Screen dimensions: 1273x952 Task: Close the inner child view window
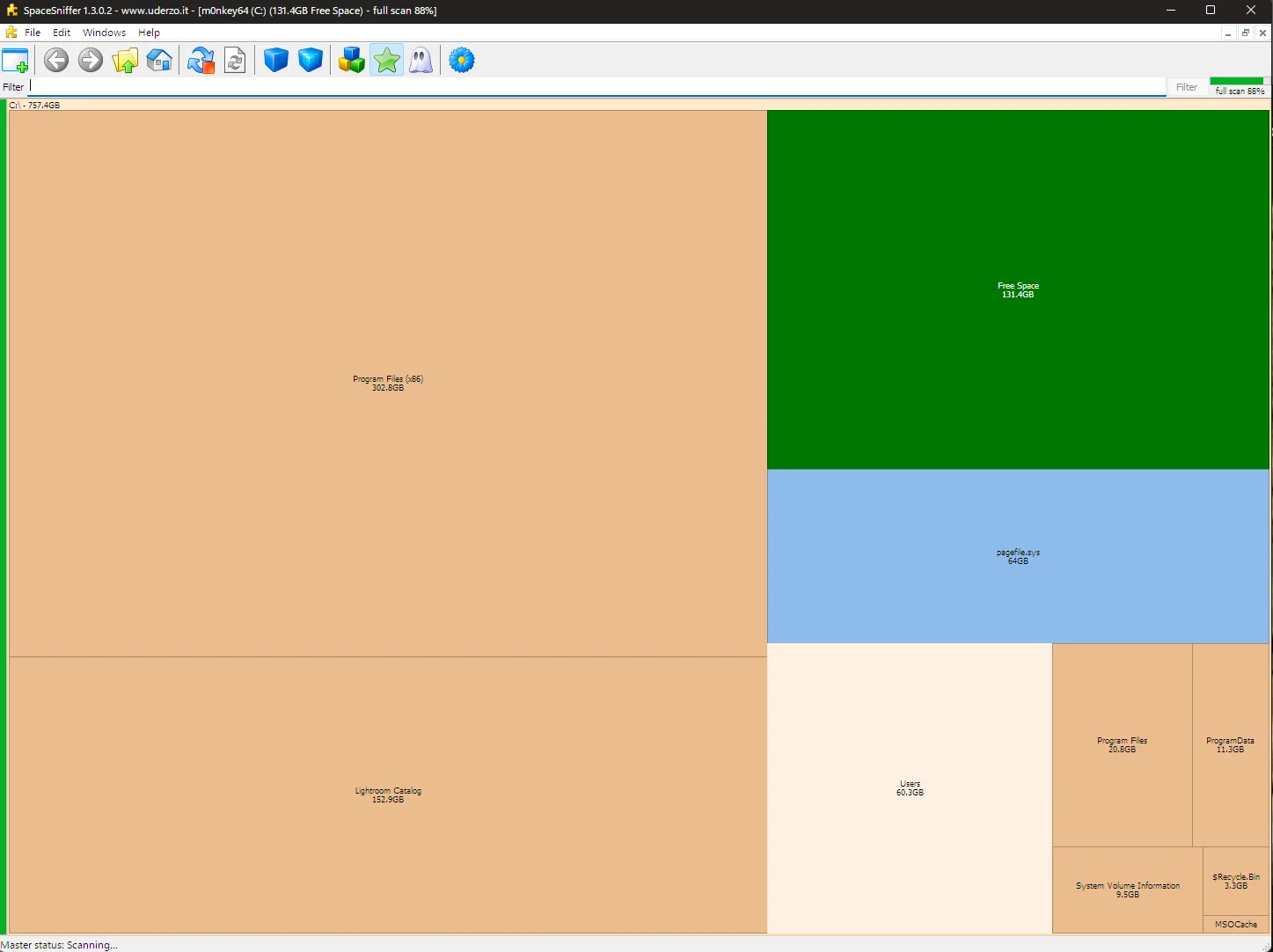click(1263, 33)
